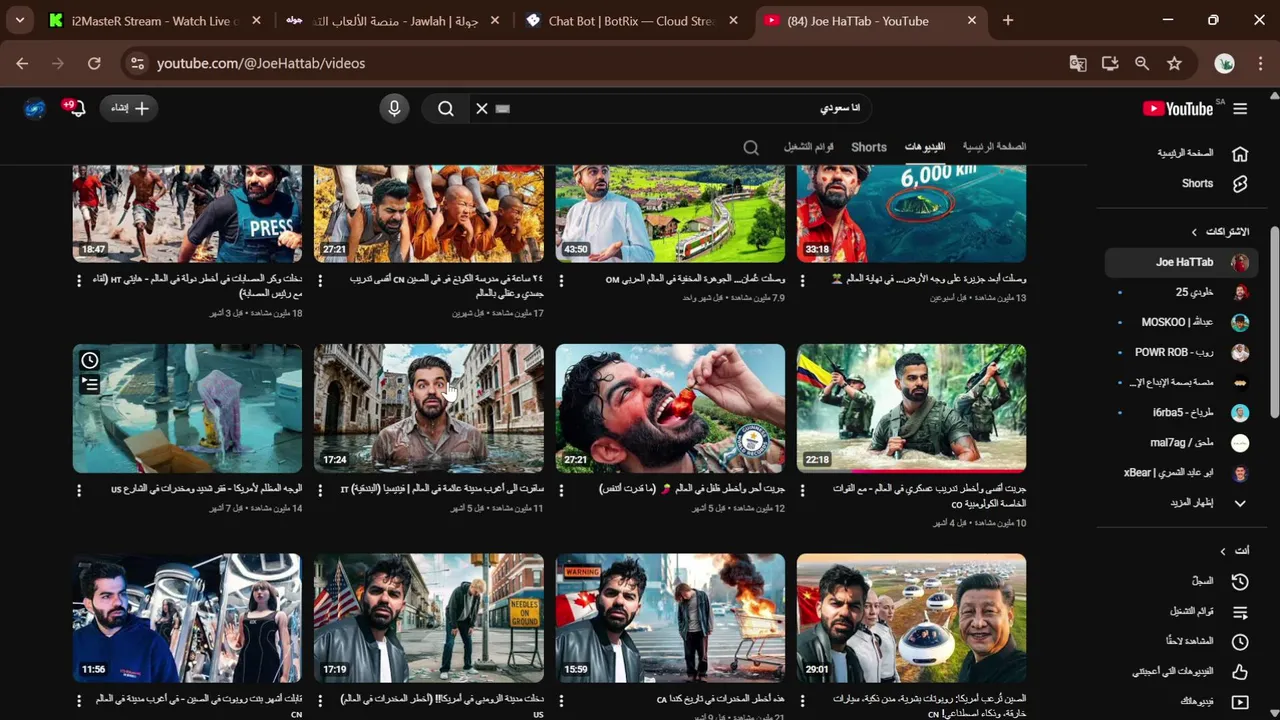
Task: Open POWR ROB subscription channel
Action: pos(1181,352)
